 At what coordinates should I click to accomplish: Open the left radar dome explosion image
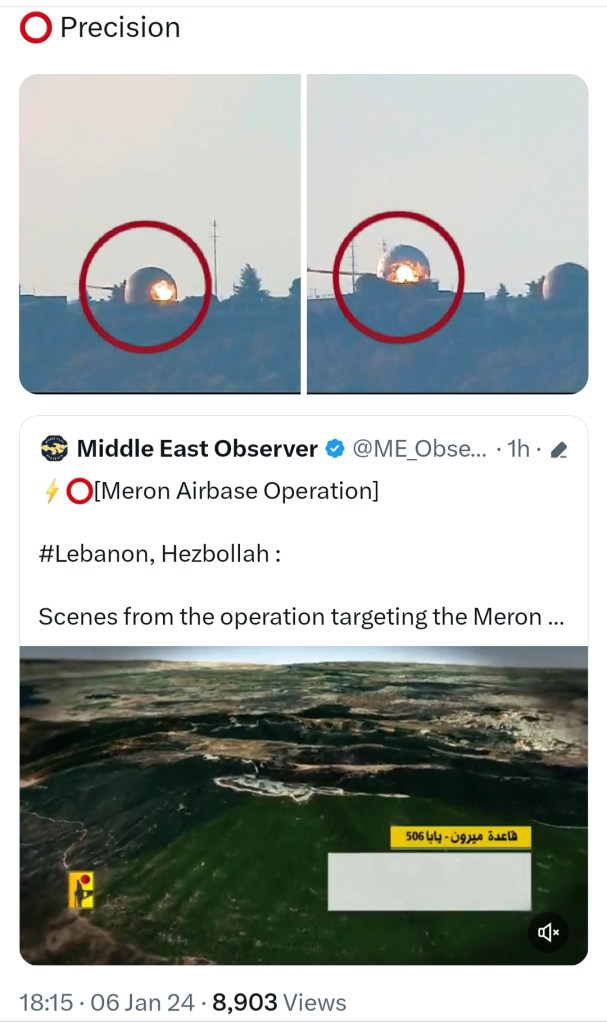click(160, 233)
